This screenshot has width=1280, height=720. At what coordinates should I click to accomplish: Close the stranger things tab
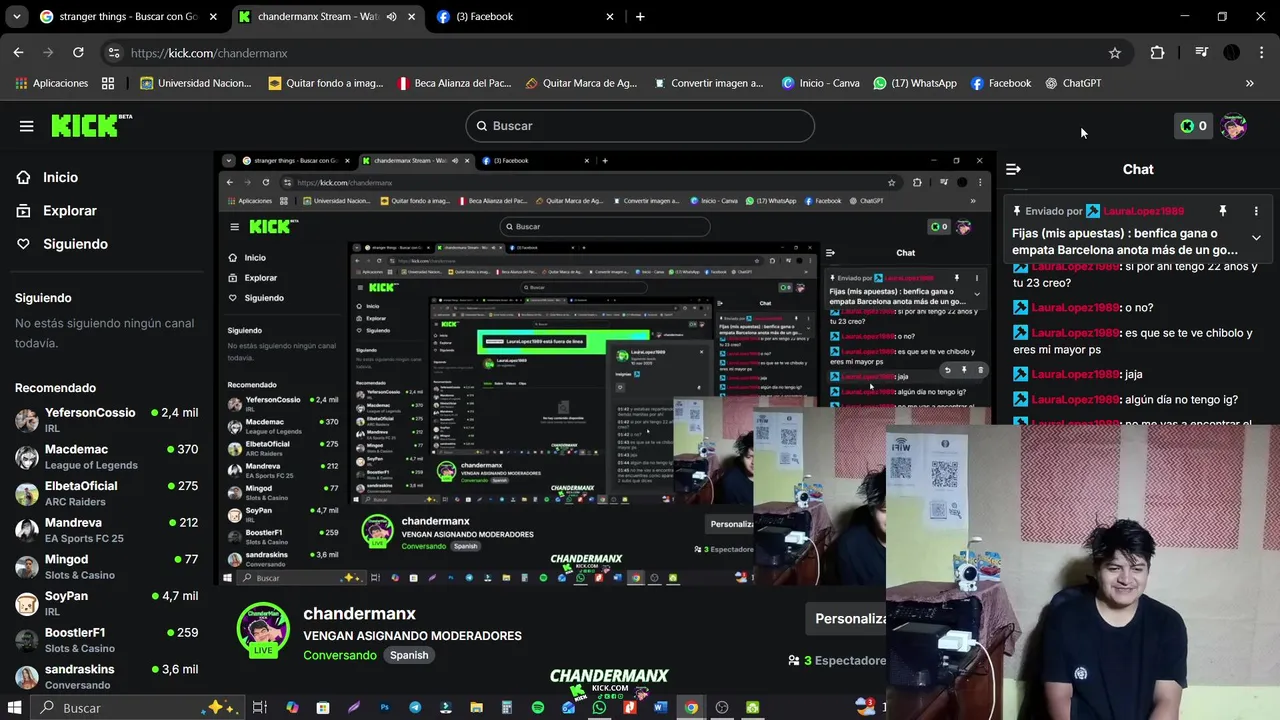213,17
